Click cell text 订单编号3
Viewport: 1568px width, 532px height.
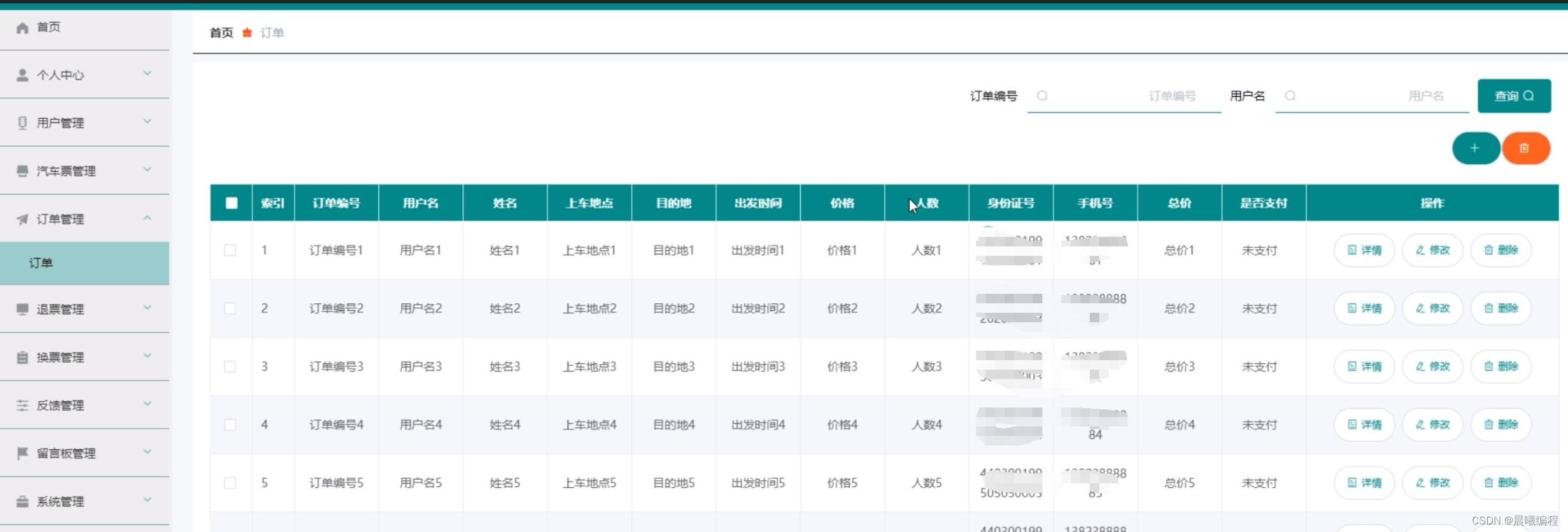pos(336,366)
